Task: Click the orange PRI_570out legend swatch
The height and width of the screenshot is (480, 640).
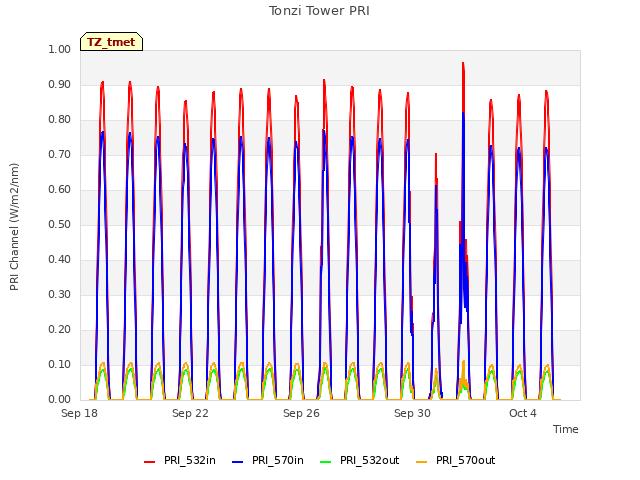Action: point(422,462)
